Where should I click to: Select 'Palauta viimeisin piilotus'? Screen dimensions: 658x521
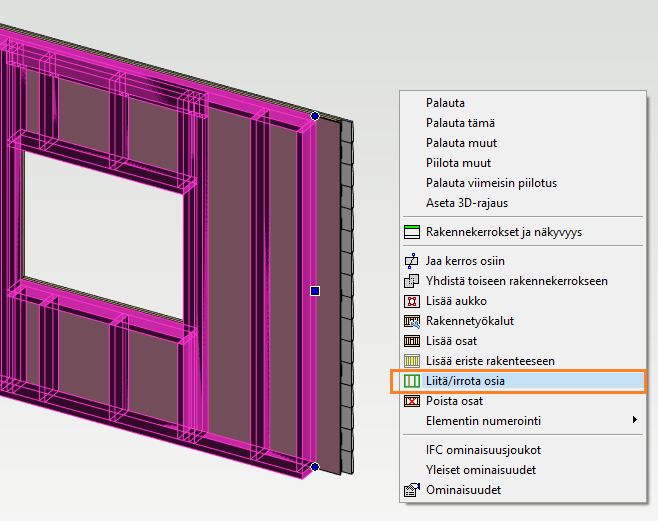click(x=491, y=183)
